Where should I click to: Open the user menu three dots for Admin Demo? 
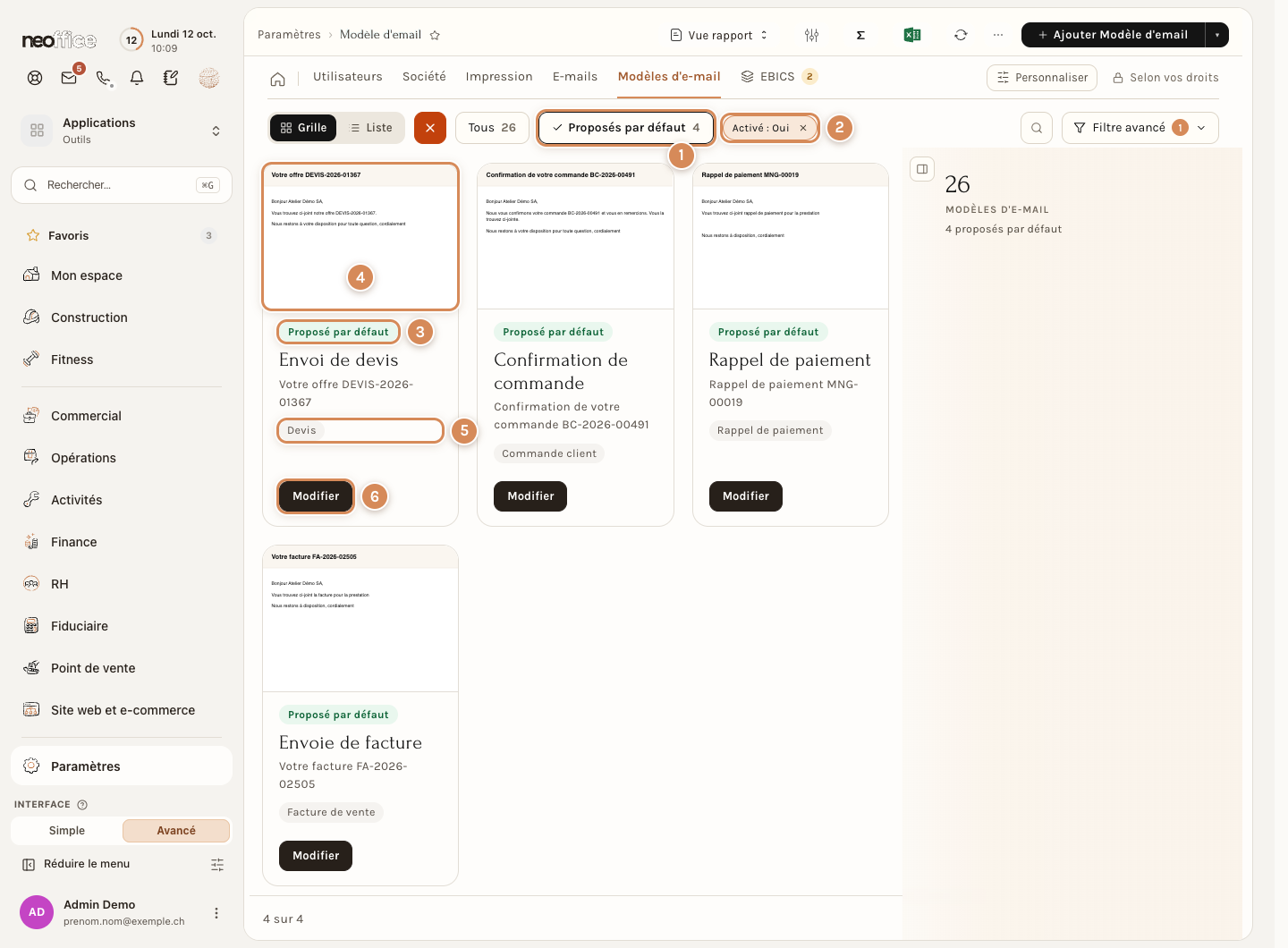(x=216, y=913)
